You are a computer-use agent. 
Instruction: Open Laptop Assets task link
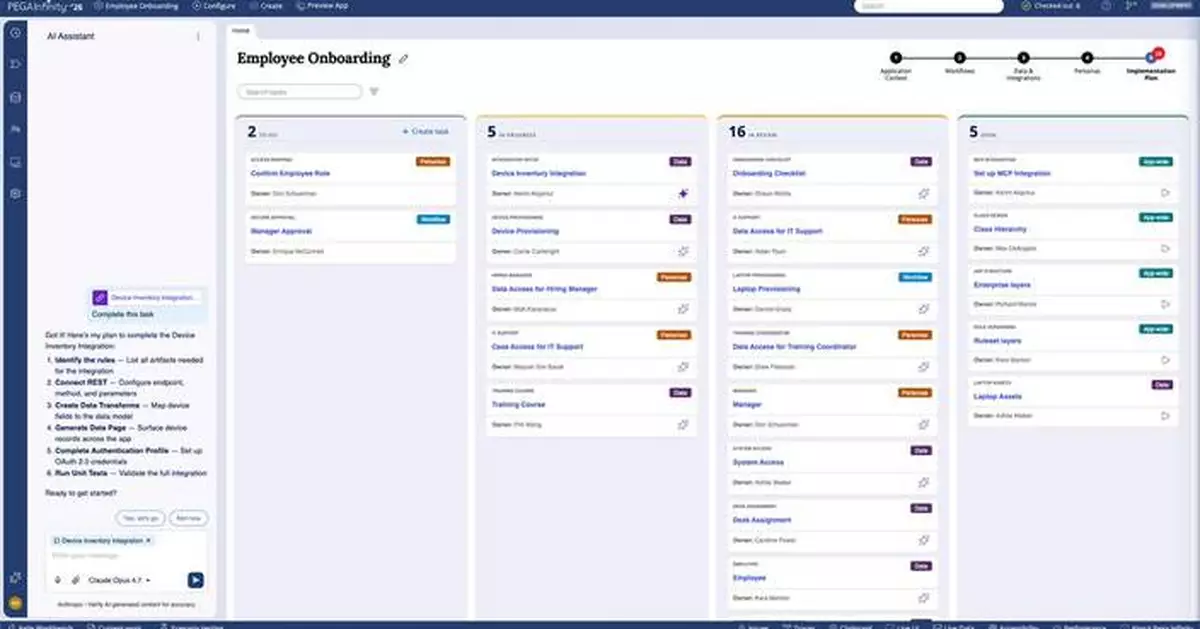(x=997, y=396)
